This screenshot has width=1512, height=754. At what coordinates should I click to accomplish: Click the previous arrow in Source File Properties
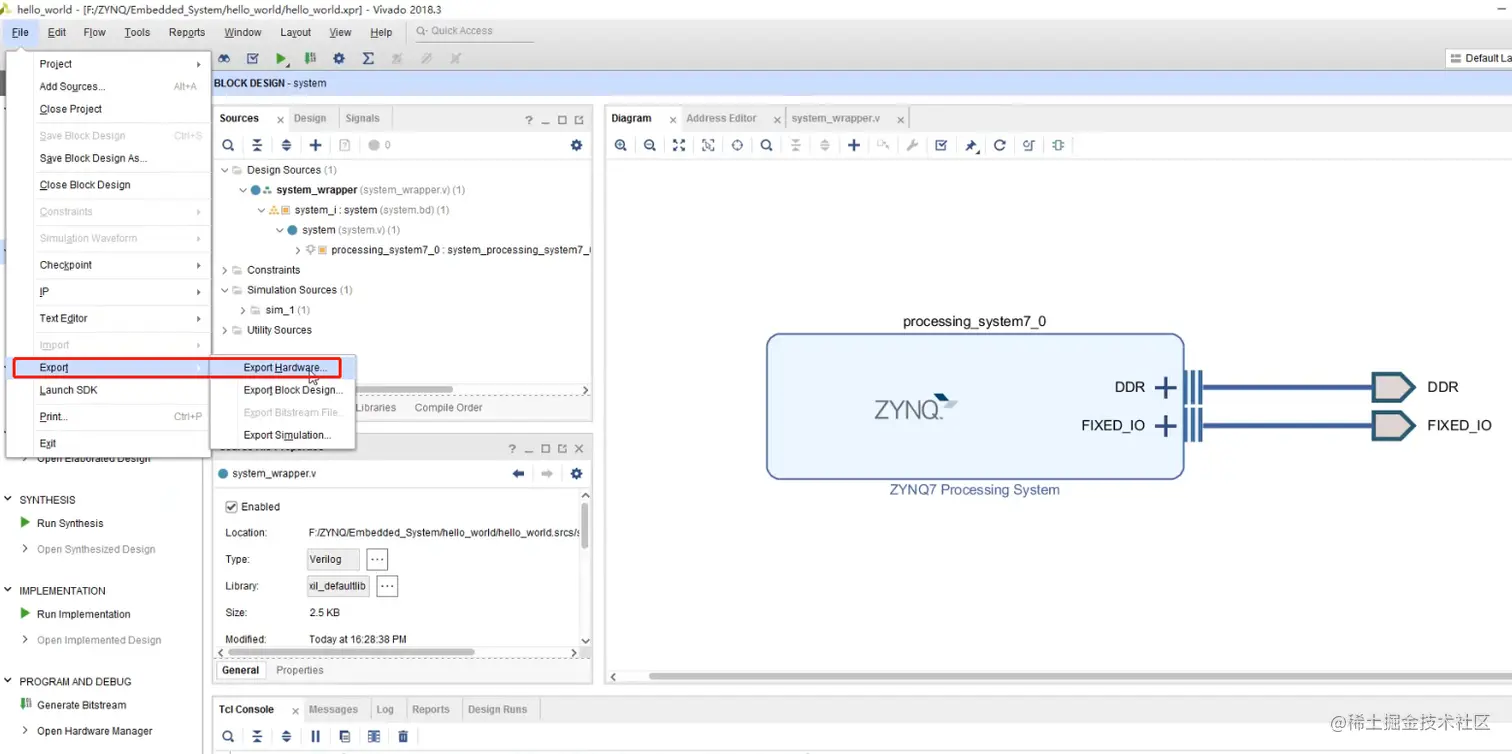518,473
